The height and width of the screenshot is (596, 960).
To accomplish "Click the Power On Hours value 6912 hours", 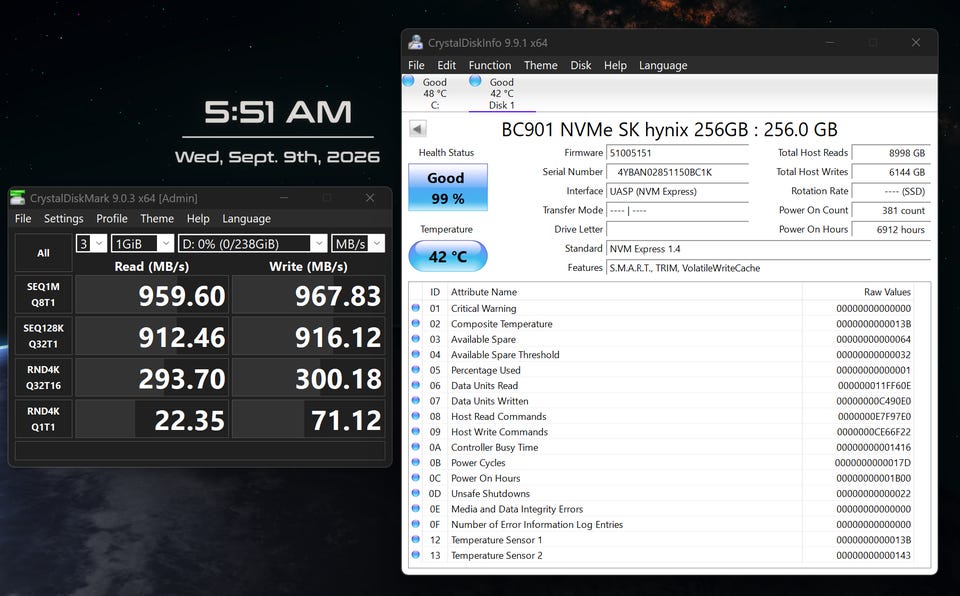I will point(891,230).
